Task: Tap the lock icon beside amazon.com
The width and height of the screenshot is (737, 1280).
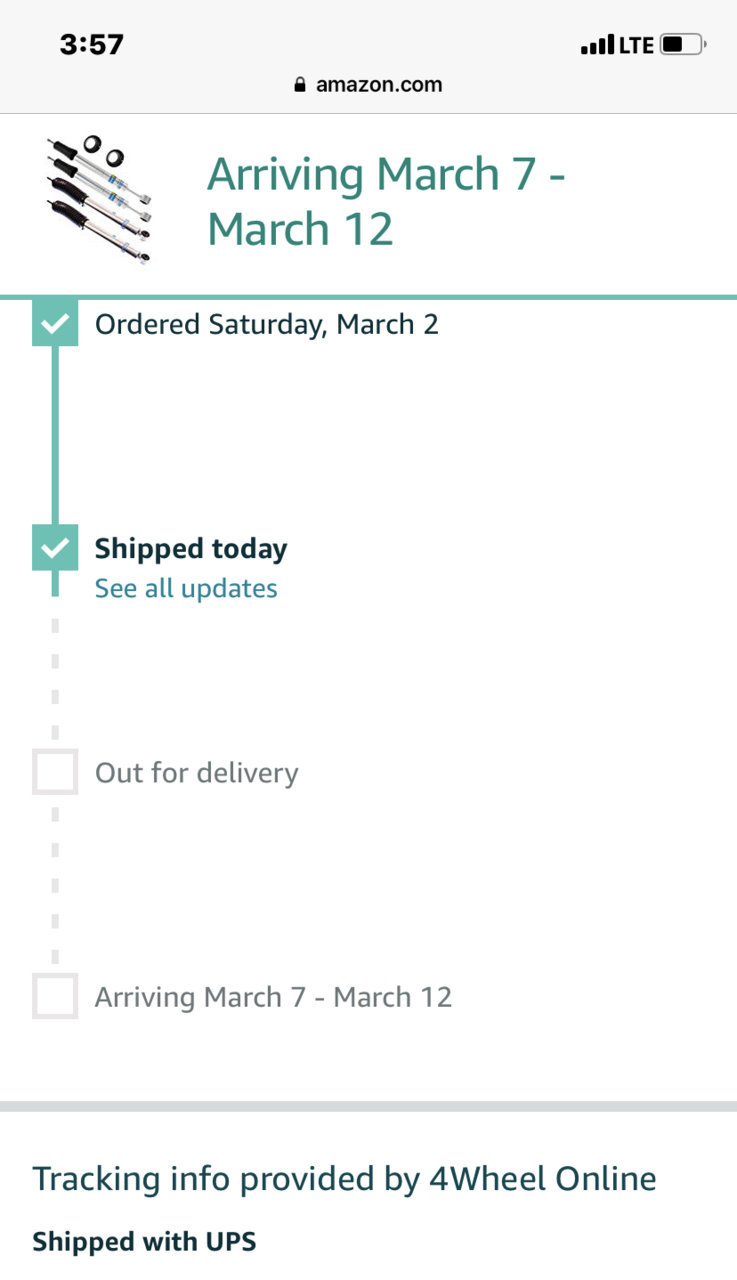Action: coord(300,85)
